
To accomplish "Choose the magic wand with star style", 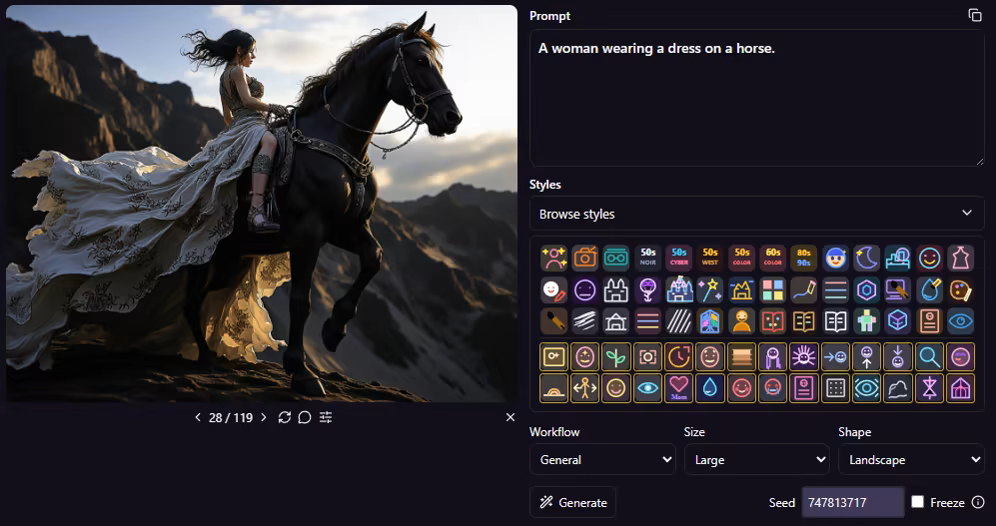I will pyautogui.click(x=710, y=290).
